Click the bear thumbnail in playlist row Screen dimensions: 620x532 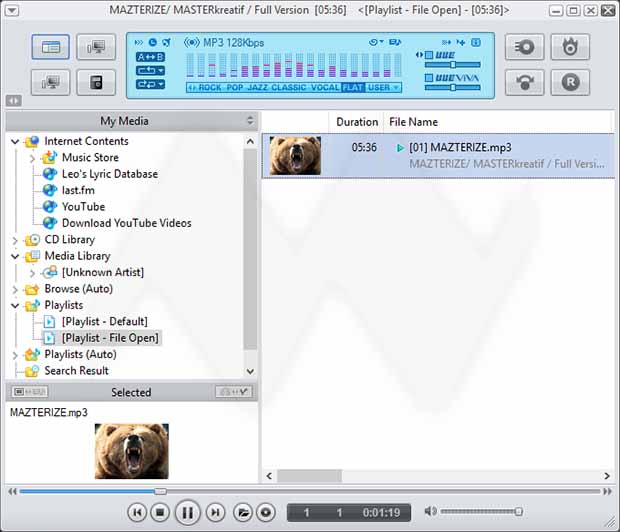pos(295,156)
